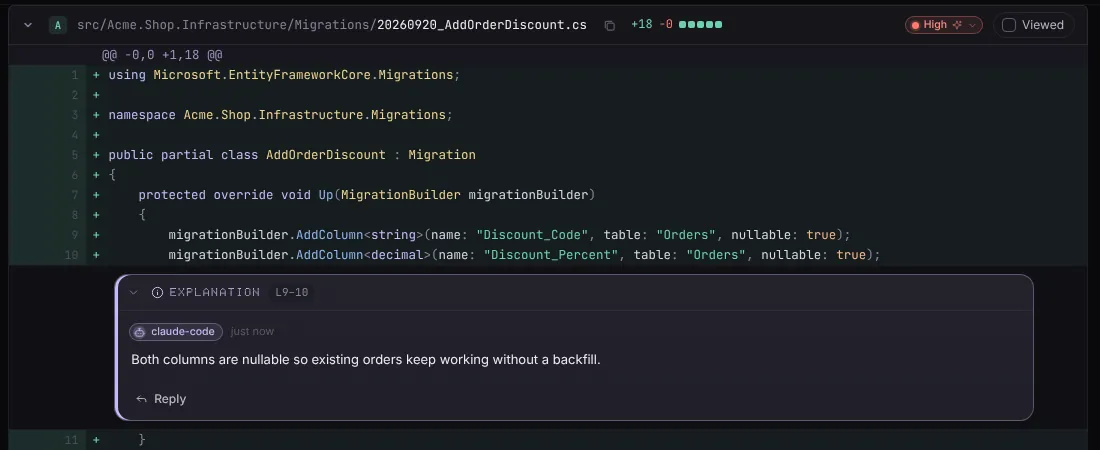Click the red dot in High badge
This screenshot has height=450, width=1100.
coord(915,25)
